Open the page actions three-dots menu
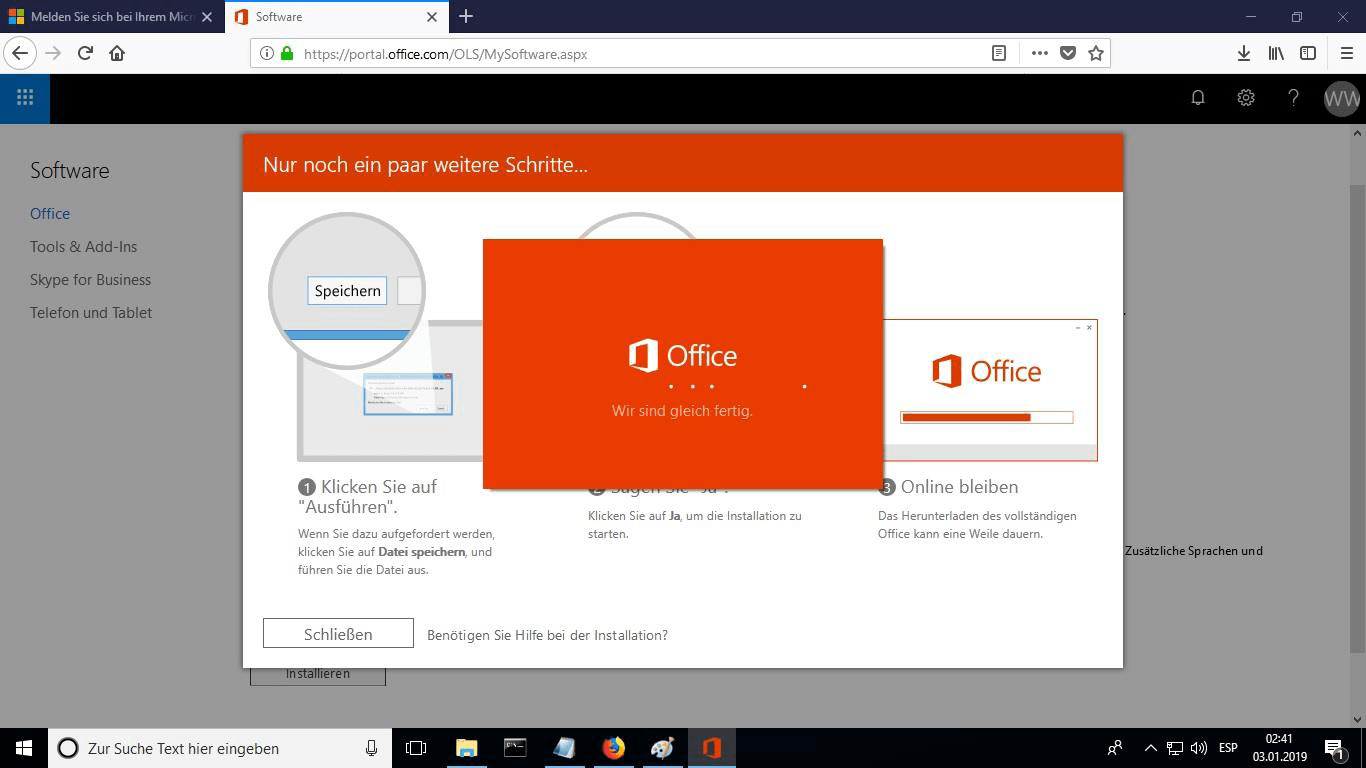The height and width of the screenshot is (768, 1366). coord(1039,54)
